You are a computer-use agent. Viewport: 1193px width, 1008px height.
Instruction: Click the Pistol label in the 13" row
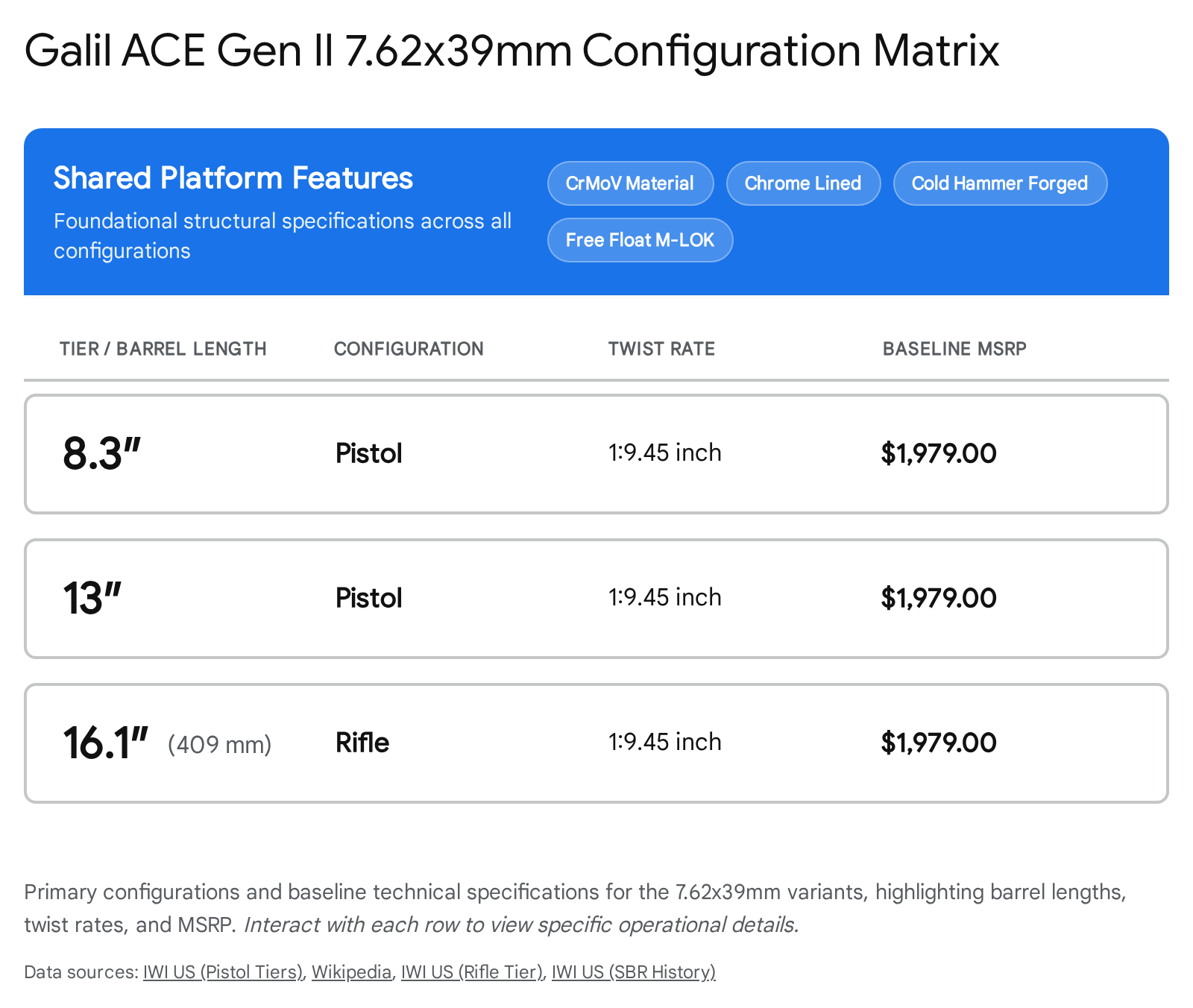pos(369,598)
